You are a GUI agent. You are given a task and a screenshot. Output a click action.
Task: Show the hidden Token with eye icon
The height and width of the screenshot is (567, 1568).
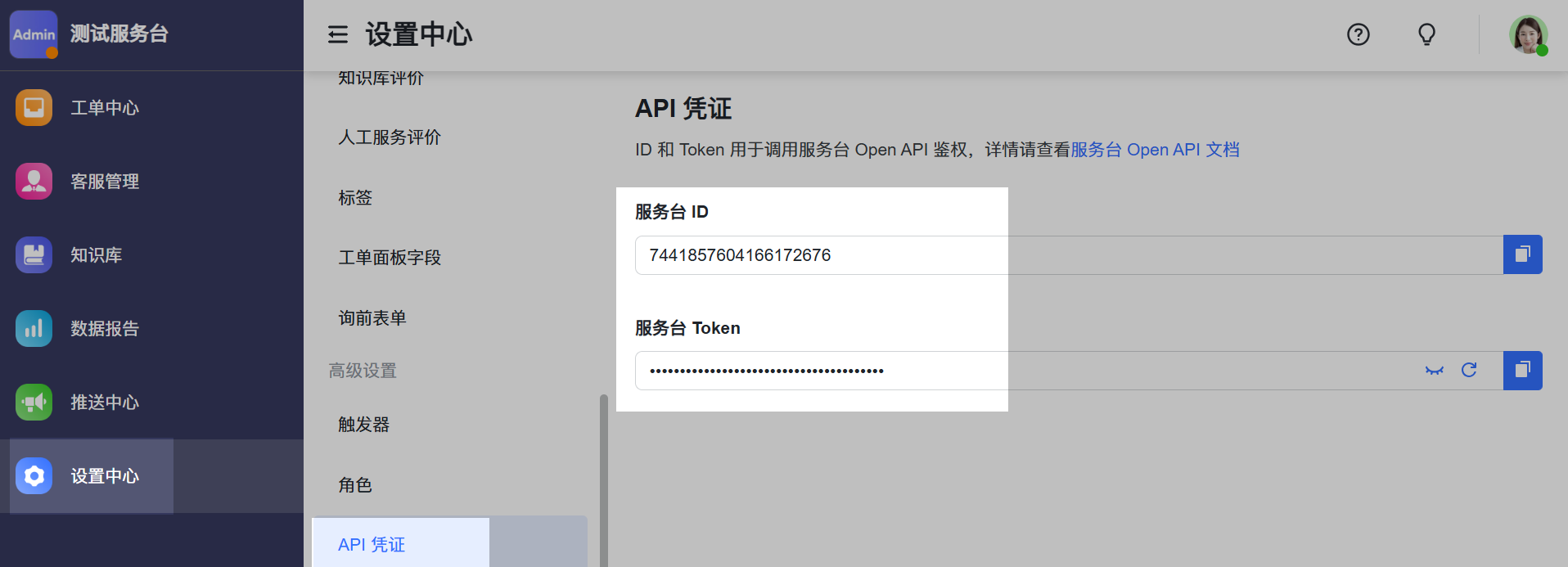1434,371
